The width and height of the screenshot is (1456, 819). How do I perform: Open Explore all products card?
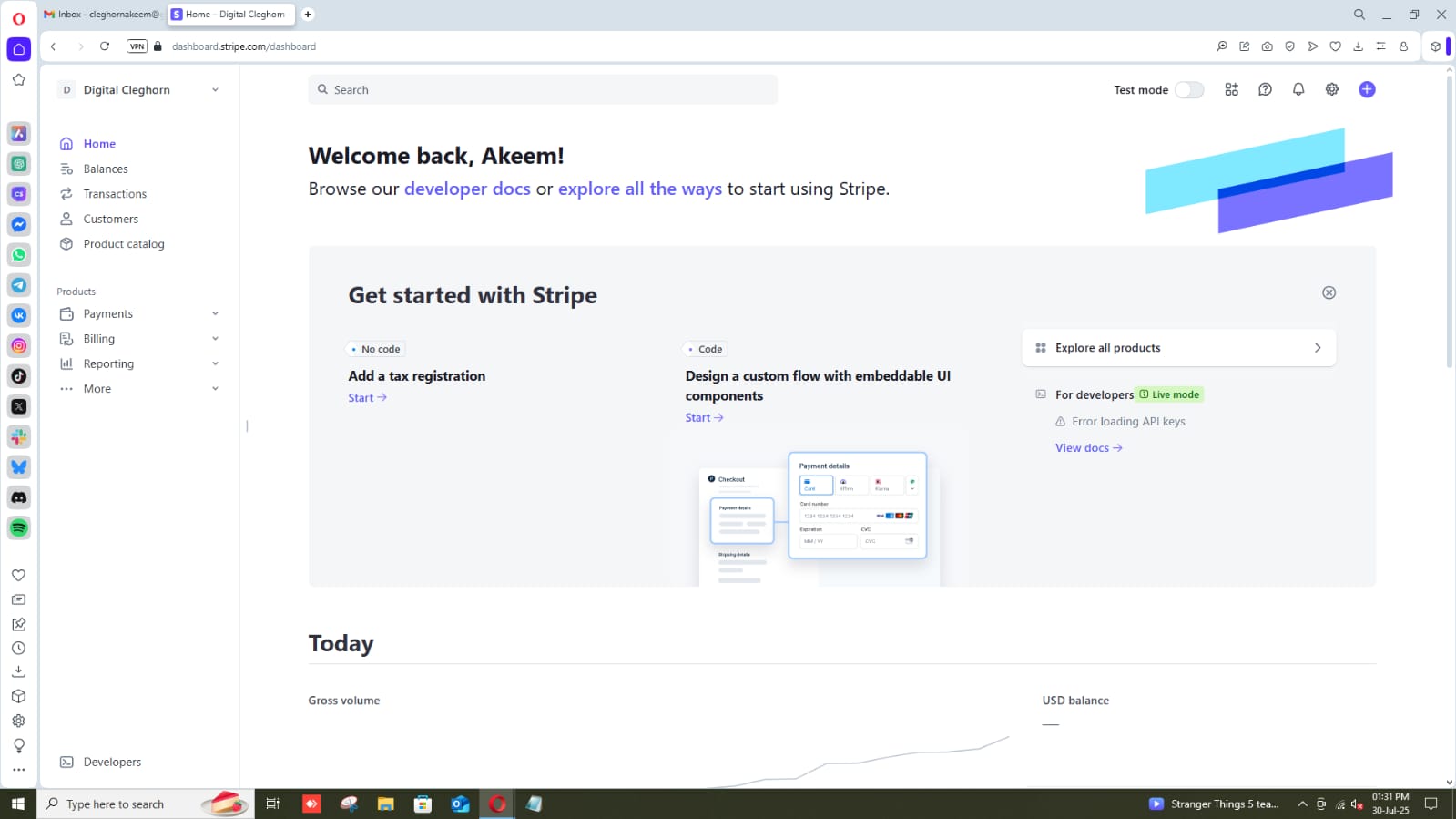[1178, 348]
